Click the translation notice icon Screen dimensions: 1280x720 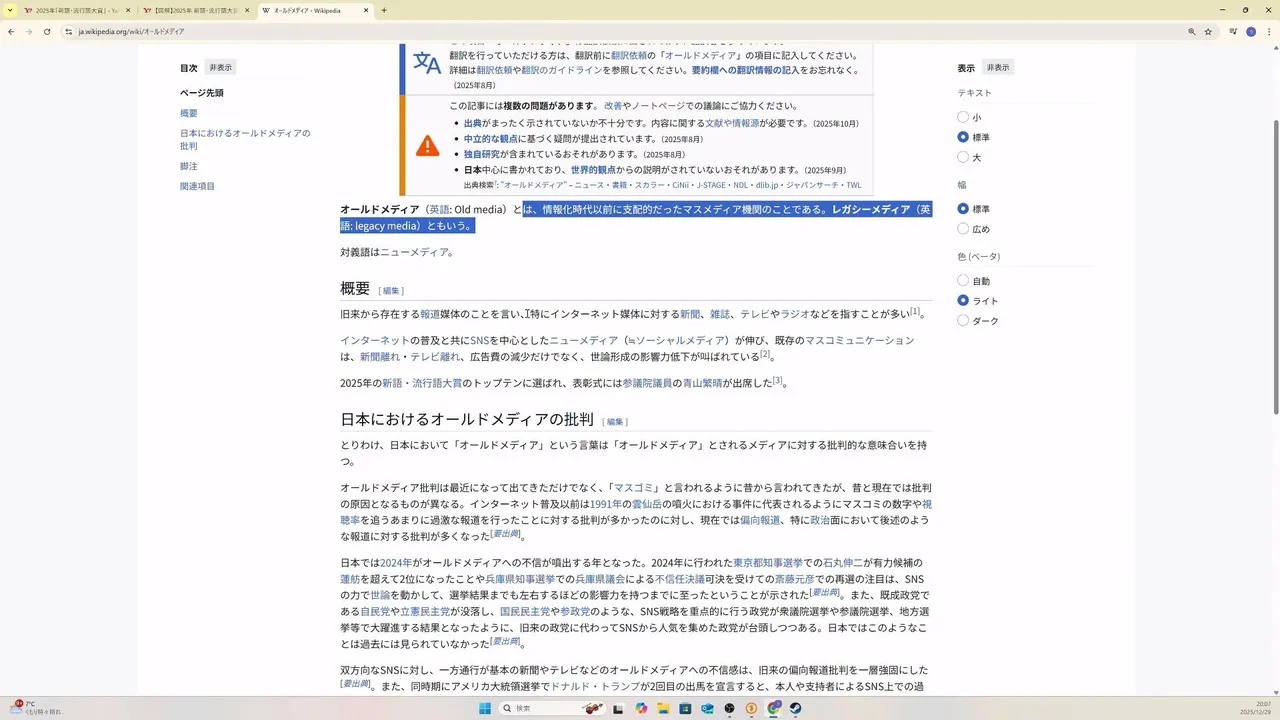coord(427,63)
